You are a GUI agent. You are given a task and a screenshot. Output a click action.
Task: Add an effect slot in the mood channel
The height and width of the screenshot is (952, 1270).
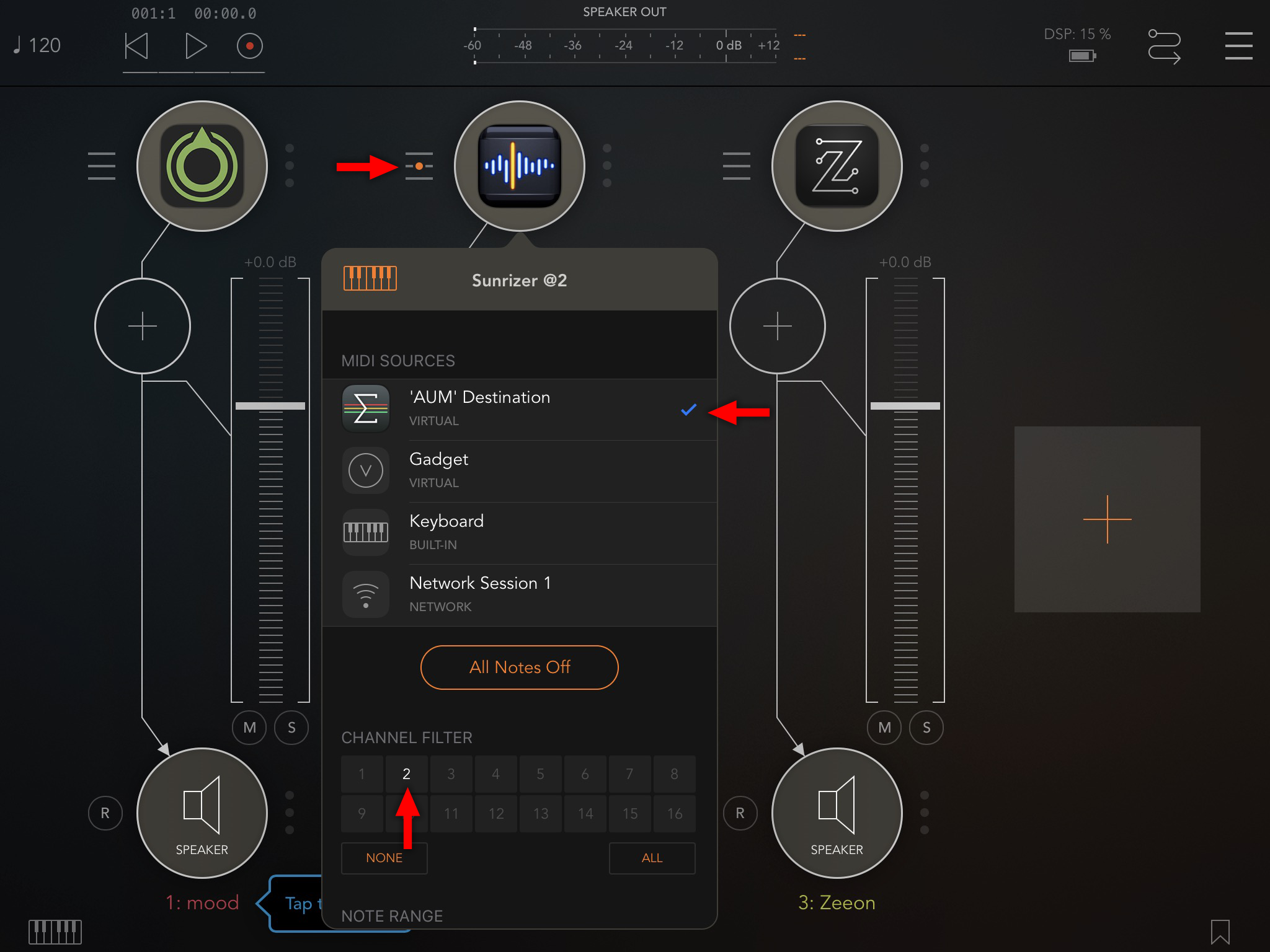pos(143,326)
